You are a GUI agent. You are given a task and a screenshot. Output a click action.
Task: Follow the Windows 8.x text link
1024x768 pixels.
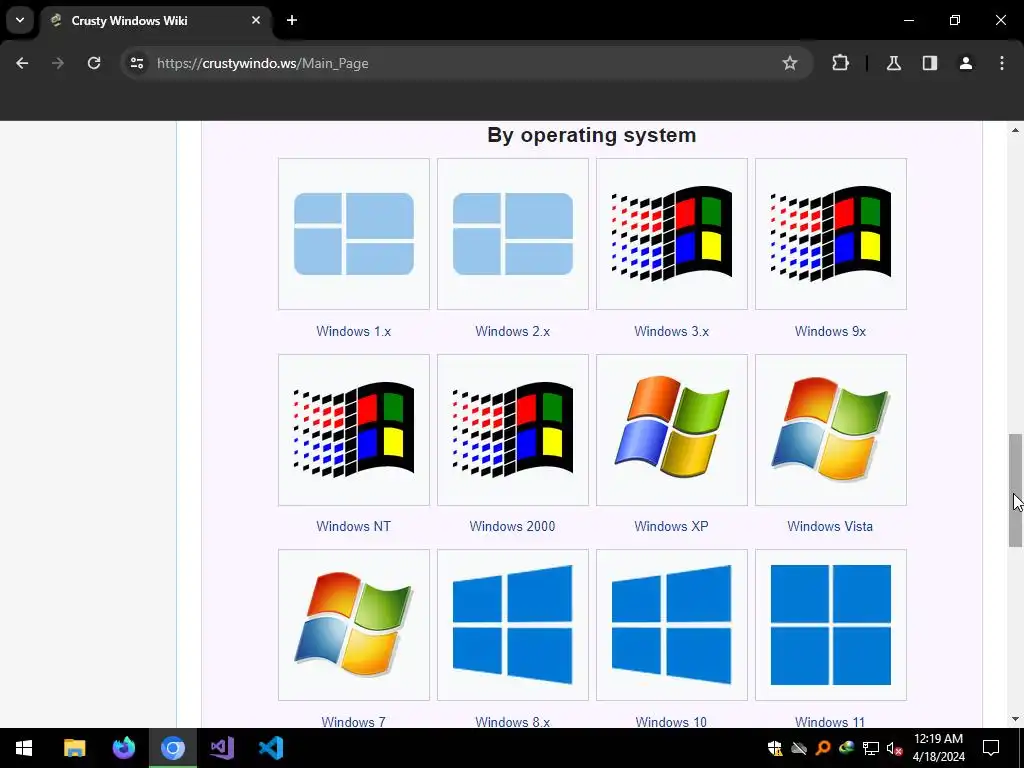coord(513,722)
